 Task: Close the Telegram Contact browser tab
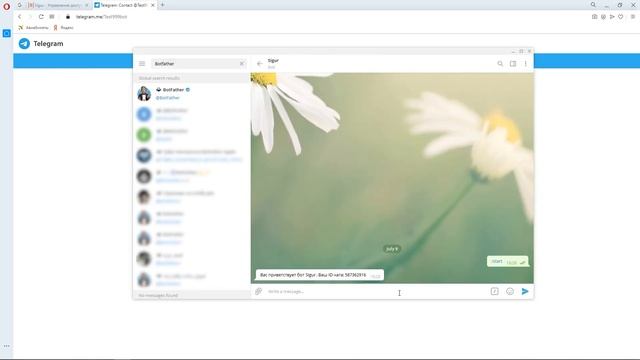[153, 5]
